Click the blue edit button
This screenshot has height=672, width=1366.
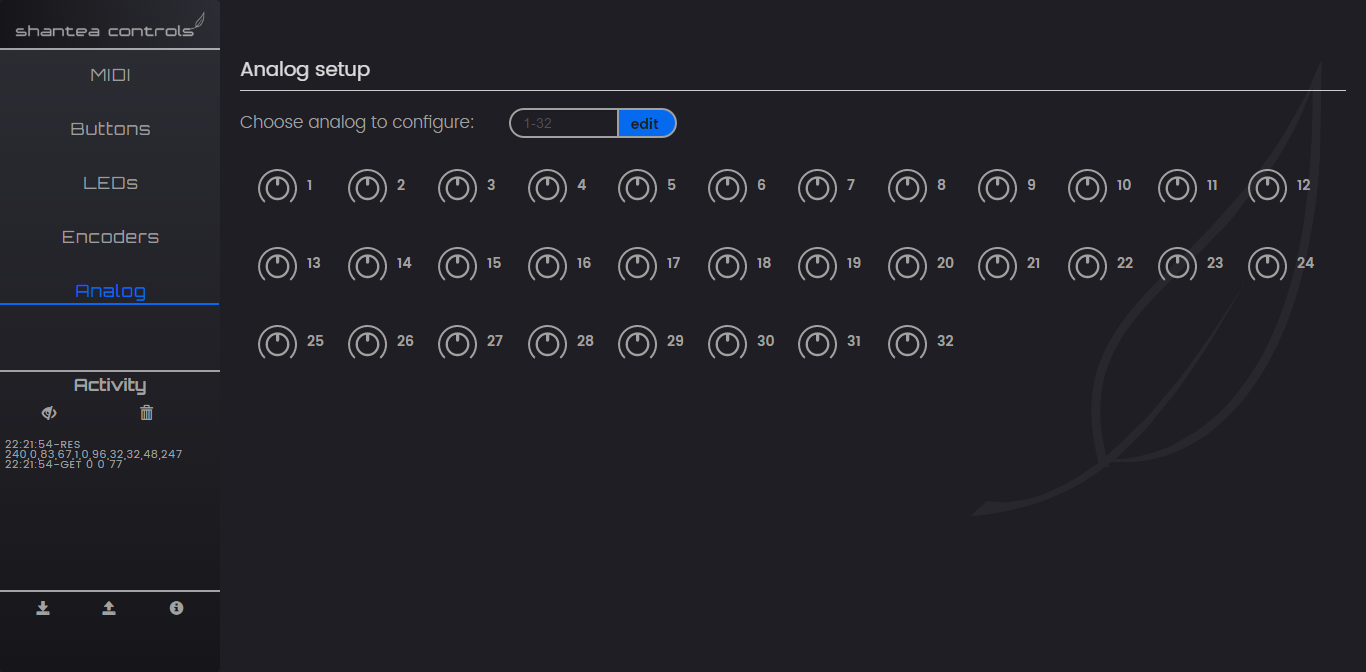(x=646, y=123)
